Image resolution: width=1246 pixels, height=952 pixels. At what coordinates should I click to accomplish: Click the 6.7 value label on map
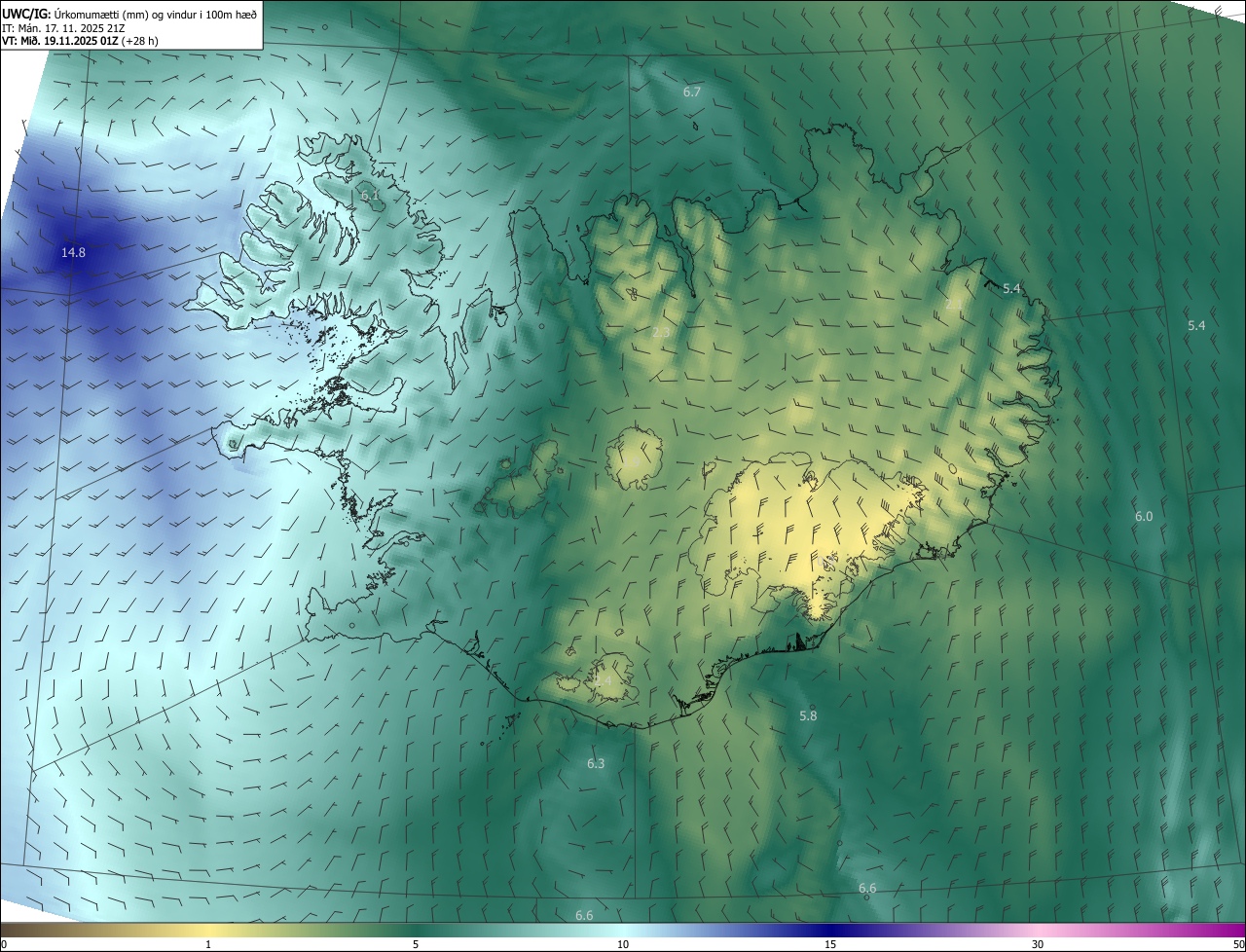coord(692,92)
